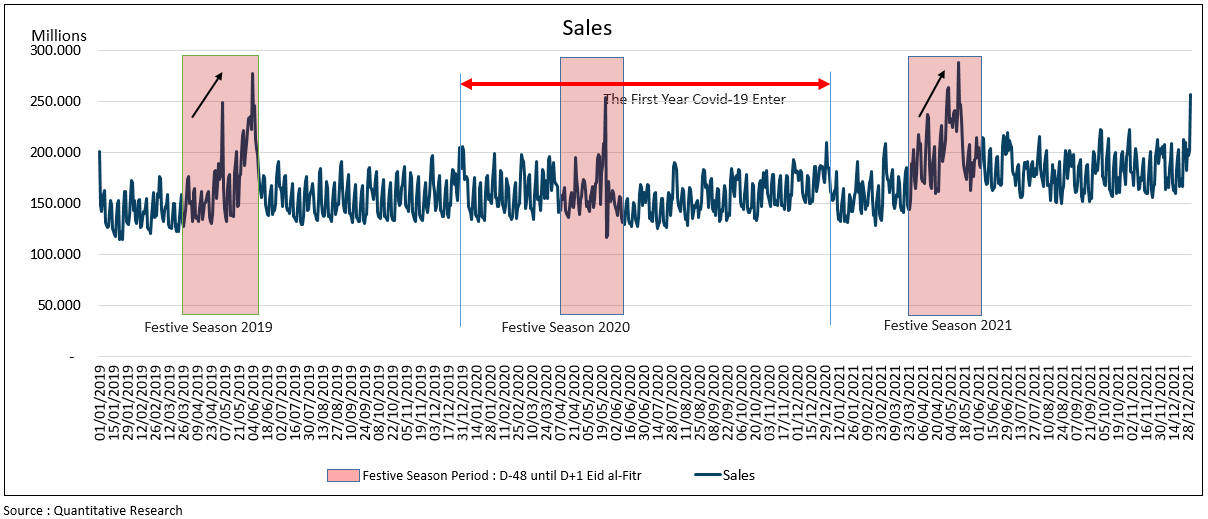Select the "Sales" chart title
1208x519 pixels.
(x=586, y=28)
